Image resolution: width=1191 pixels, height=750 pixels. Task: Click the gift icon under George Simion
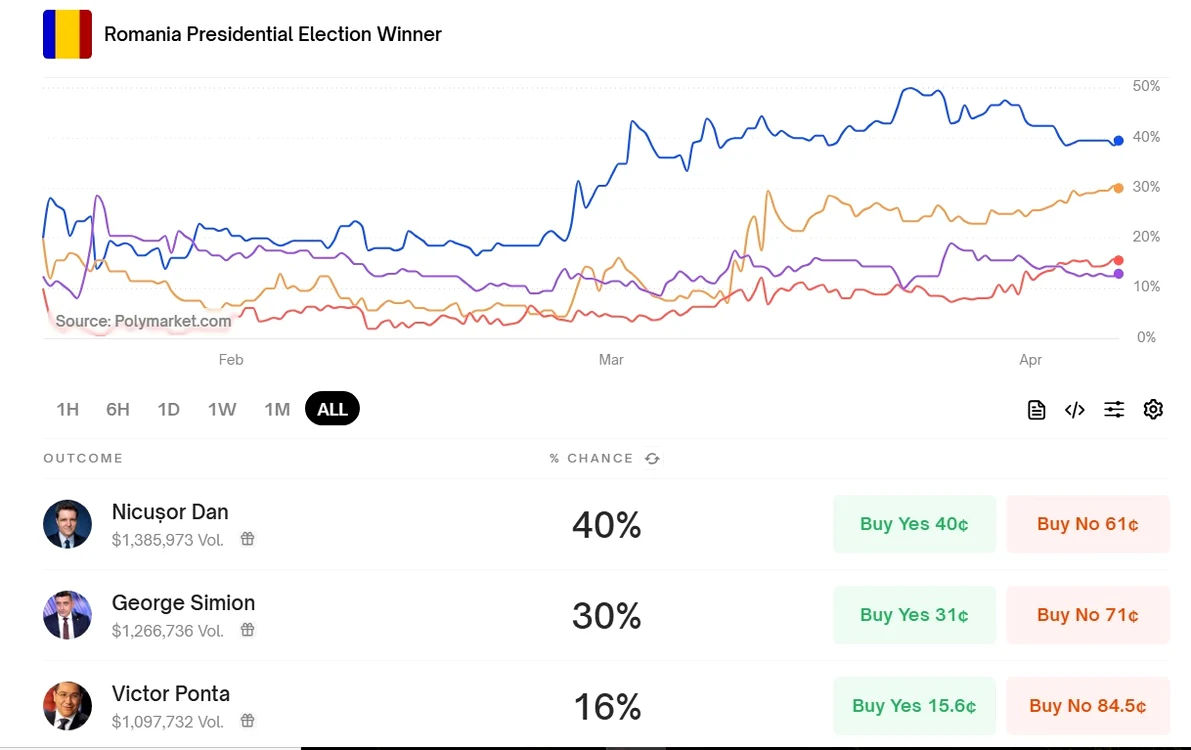pos(248,630)
